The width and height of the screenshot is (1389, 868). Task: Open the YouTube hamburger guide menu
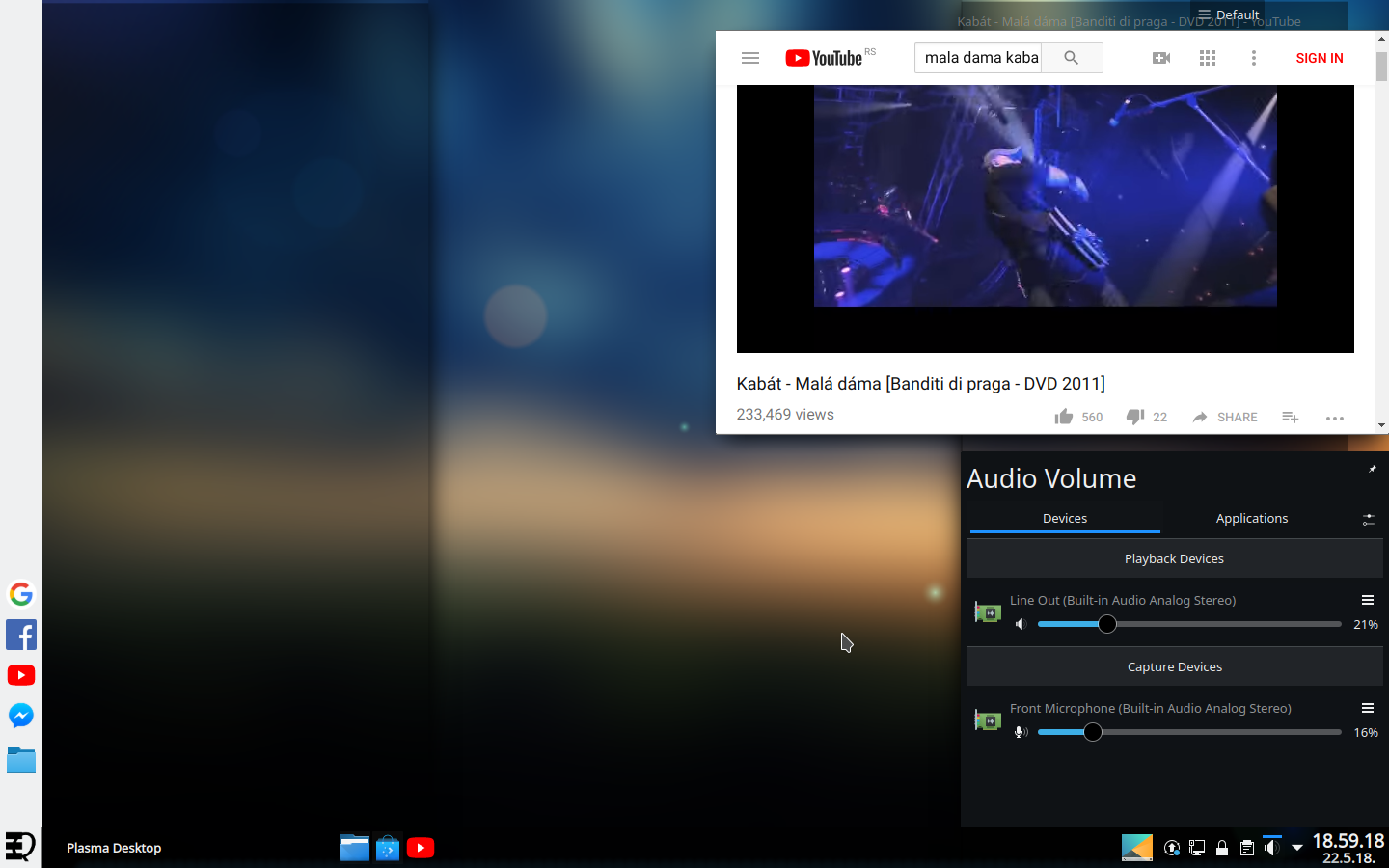tap(750, 58)
